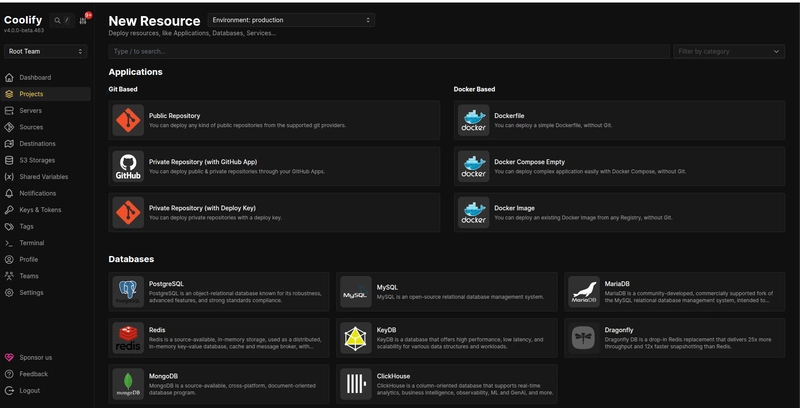Open the Environment: production dropdown
This screenshot has height=408, width=800.
pyautogui.click(x=292, y=20)
